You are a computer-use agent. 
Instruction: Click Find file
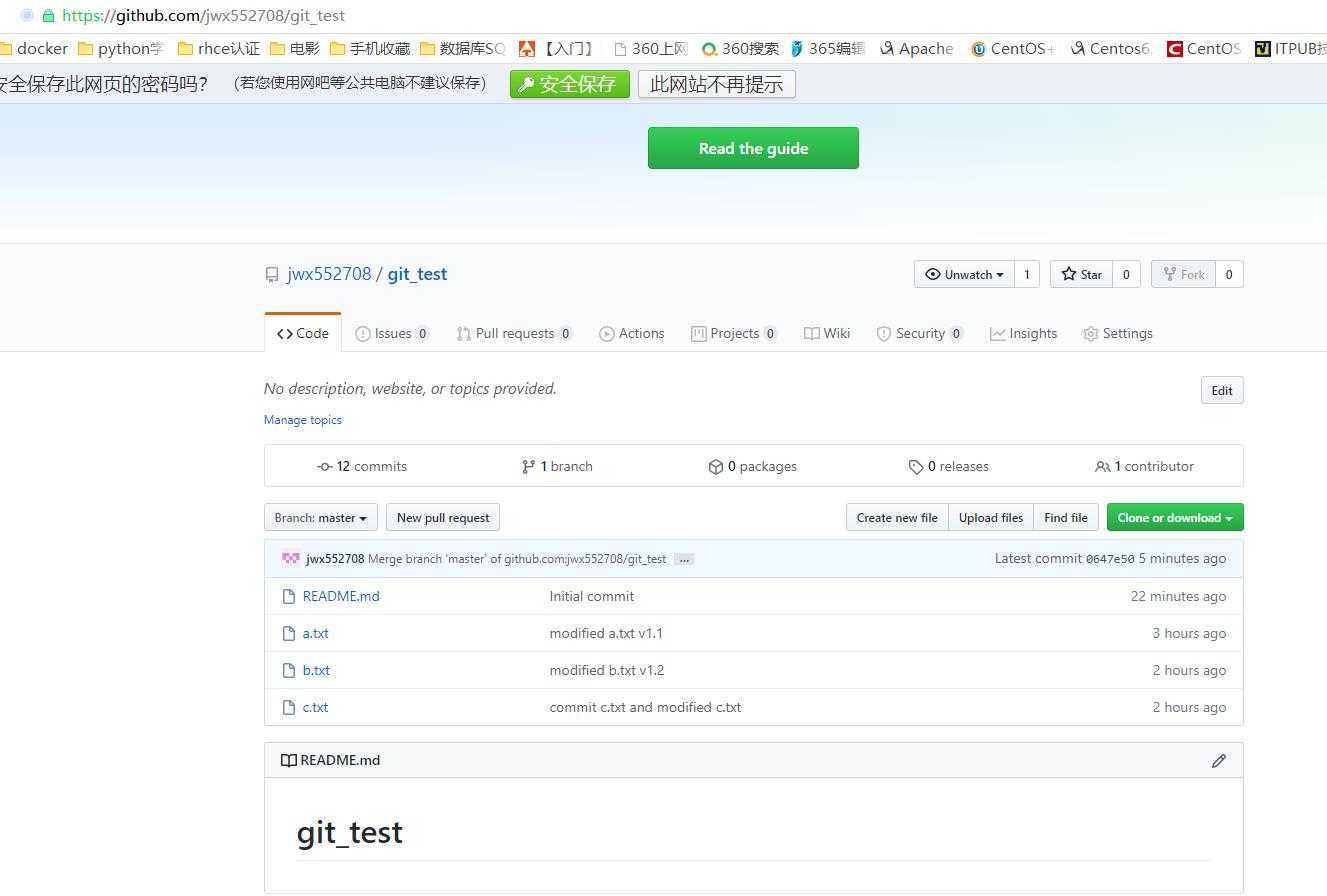point(1066,518)
